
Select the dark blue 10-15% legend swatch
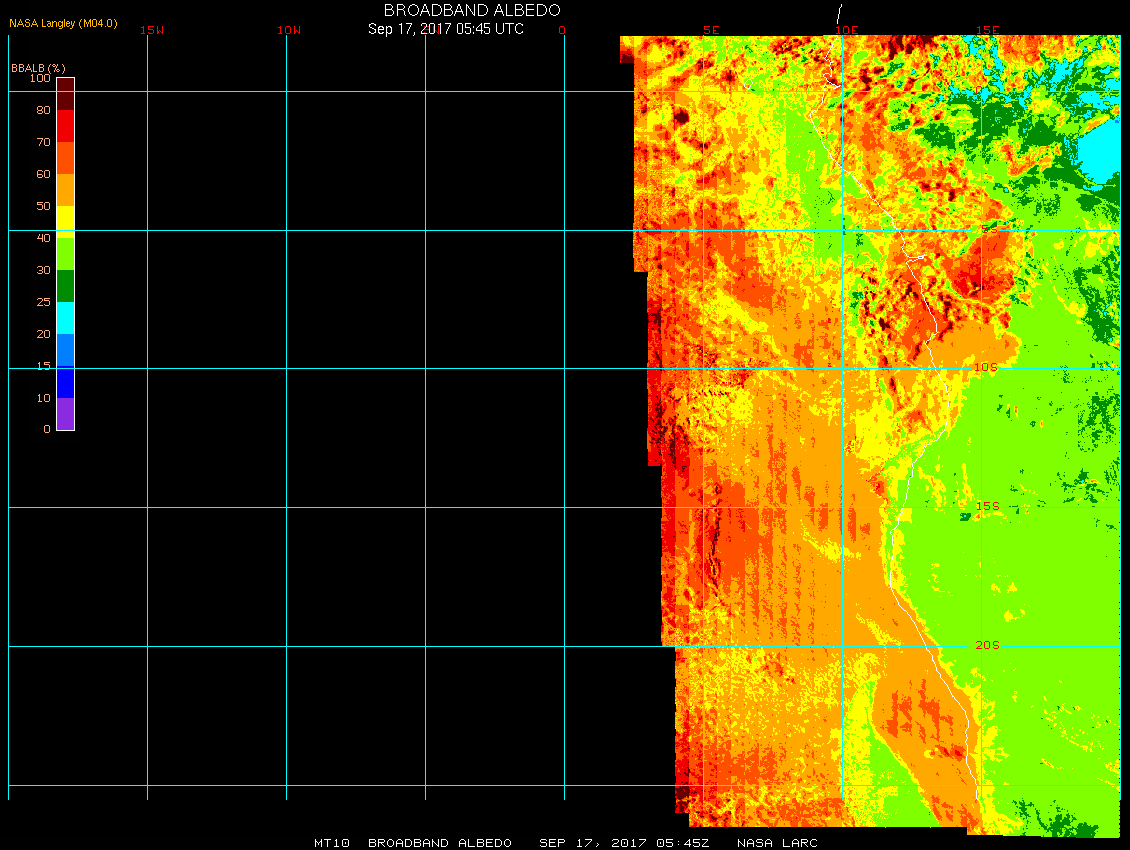pyautogui.click(x=65, y=382)
